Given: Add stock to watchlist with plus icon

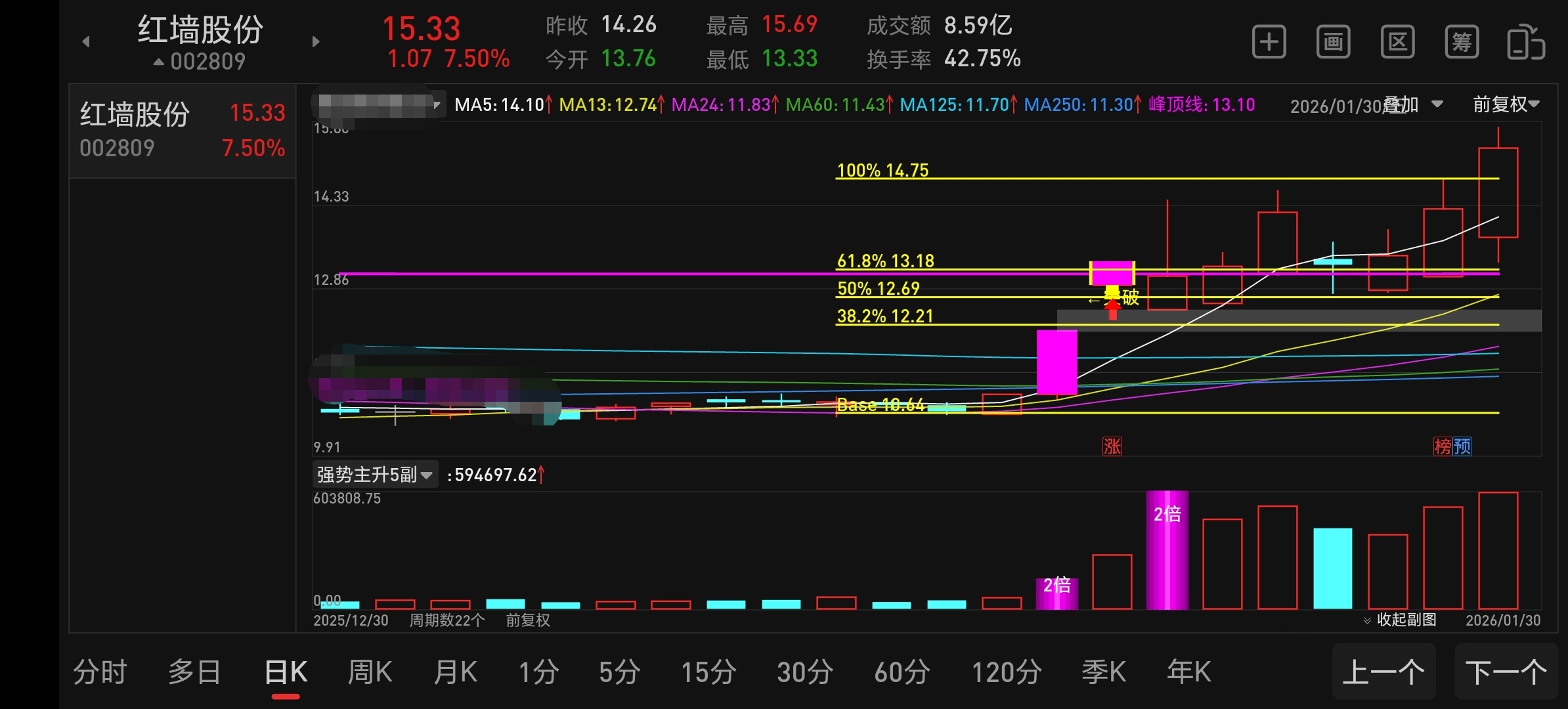Looking at the screenshot, I should [1269, 43].
